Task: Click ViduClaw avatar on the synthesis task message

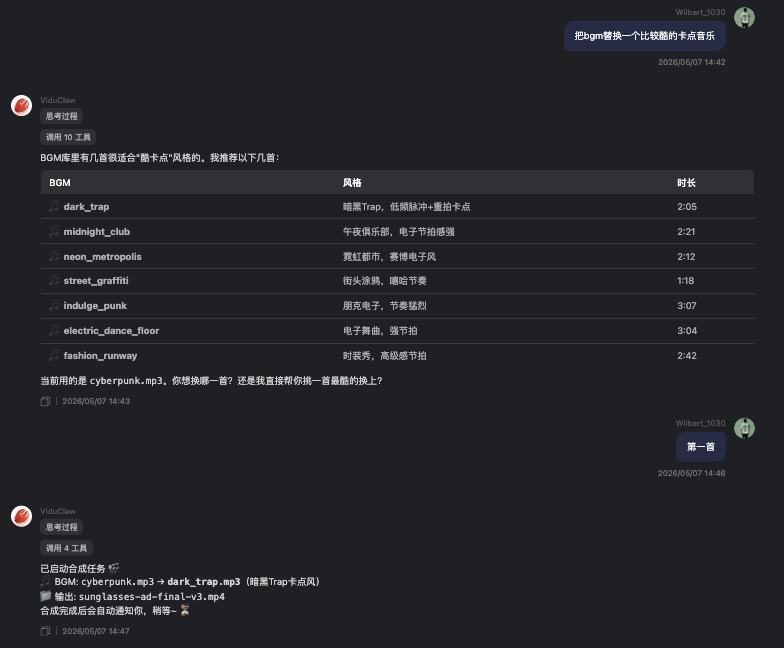Action: click(x=22, y=516)
